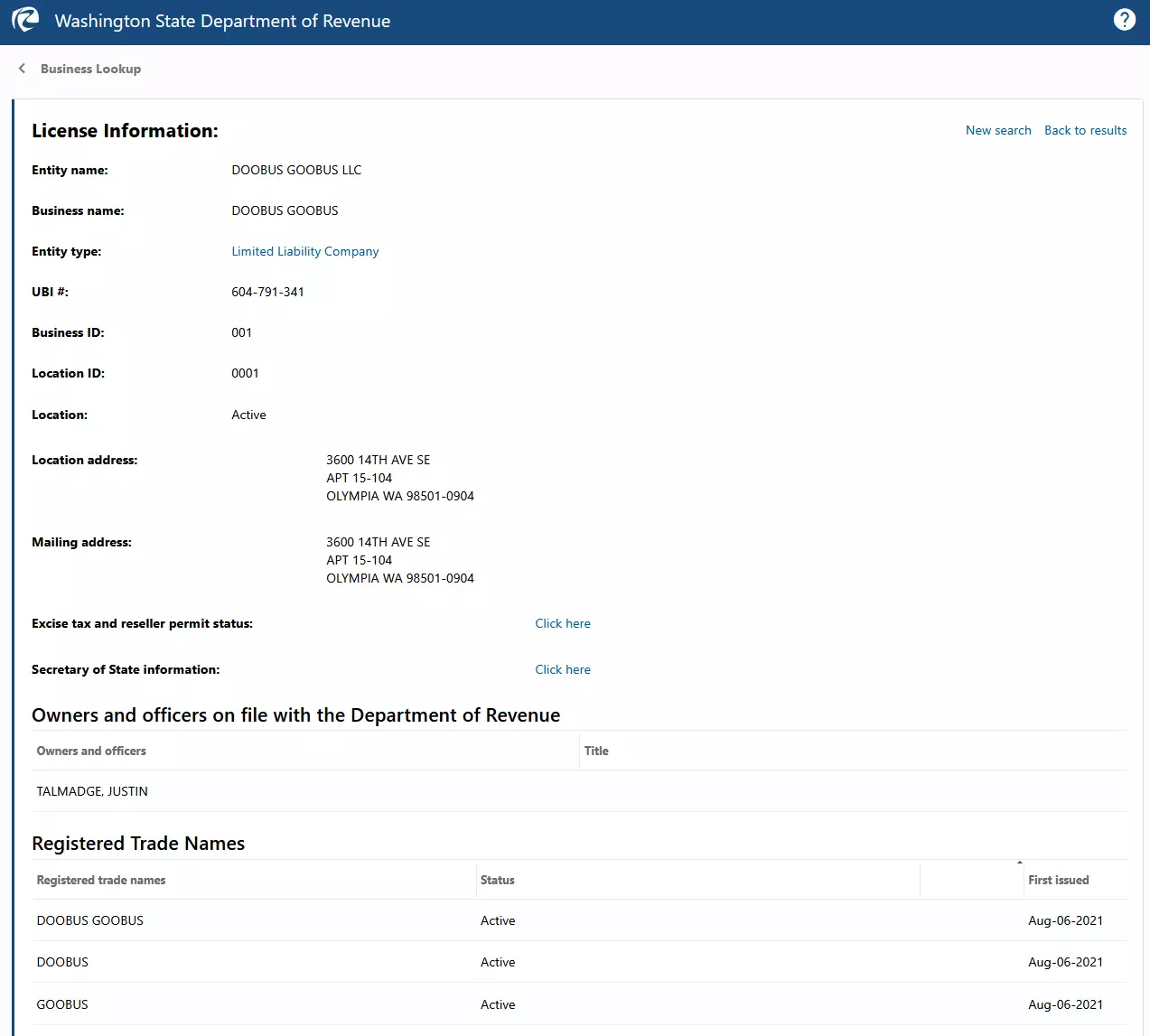The height and width of the screenshot is (1036, 1150).
Task: Sort trade names by Status column
Action: [498, 880]
